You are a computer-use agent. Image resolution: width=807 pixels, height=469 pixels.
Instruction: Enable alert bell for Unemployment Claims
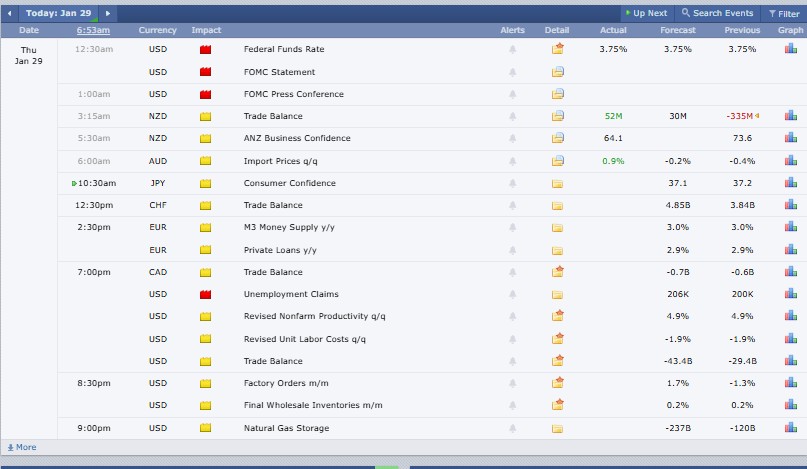pos(513,294)
